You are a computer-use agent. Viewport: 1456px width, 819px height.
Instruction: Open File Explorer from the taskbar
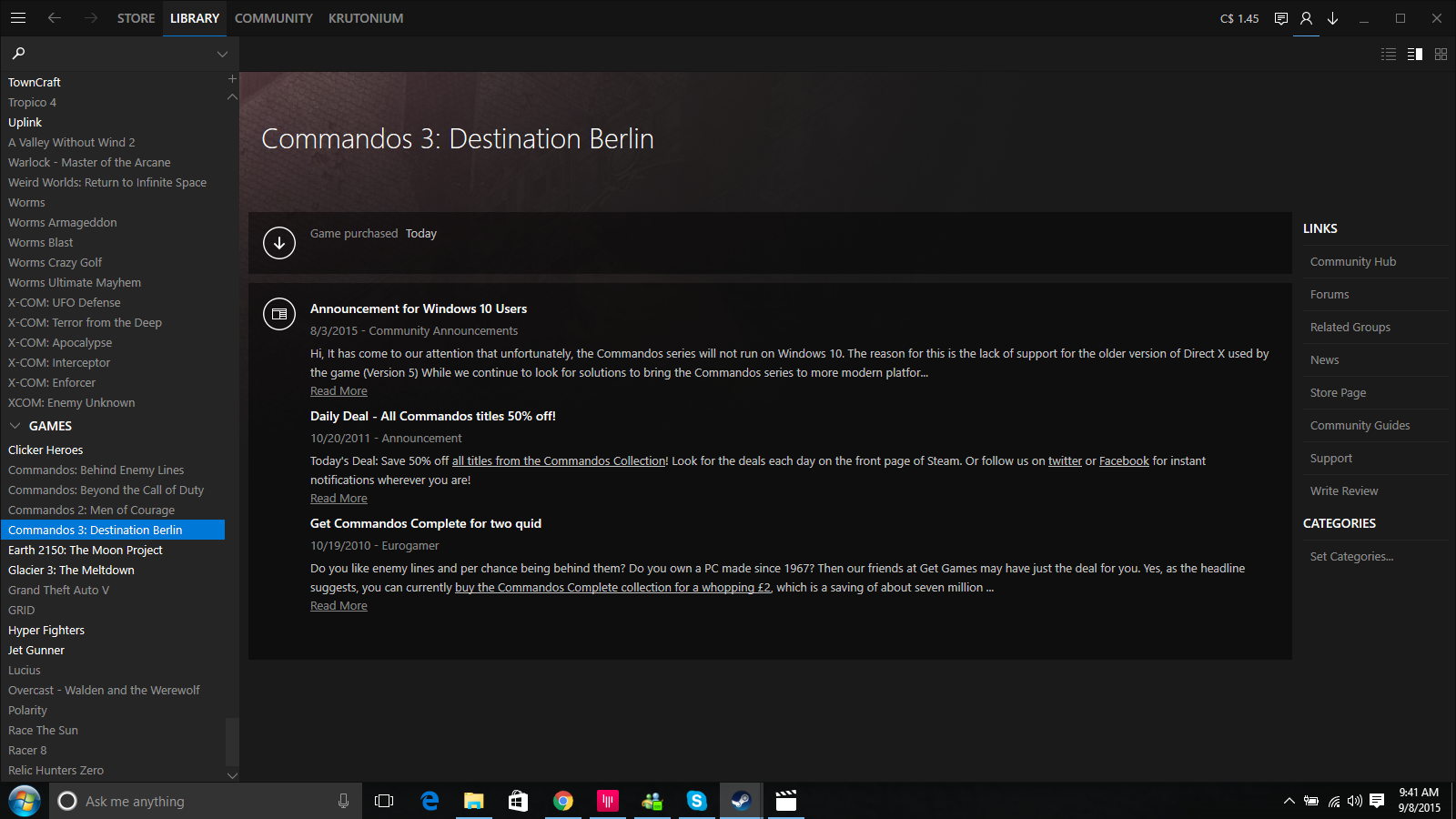click(473, 801)
